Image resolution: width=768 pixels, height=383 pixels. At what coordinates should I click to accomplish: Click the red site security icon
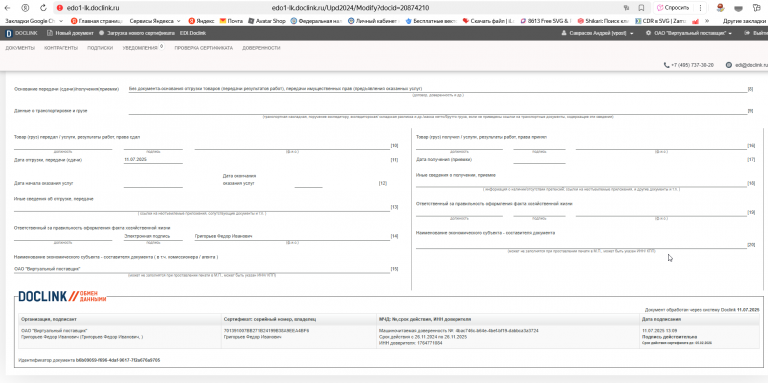tap(60, 8)
